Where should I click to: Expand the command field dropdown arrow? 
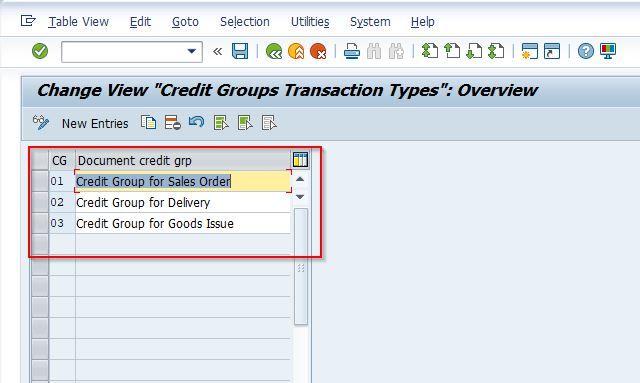tap(191, 51)
